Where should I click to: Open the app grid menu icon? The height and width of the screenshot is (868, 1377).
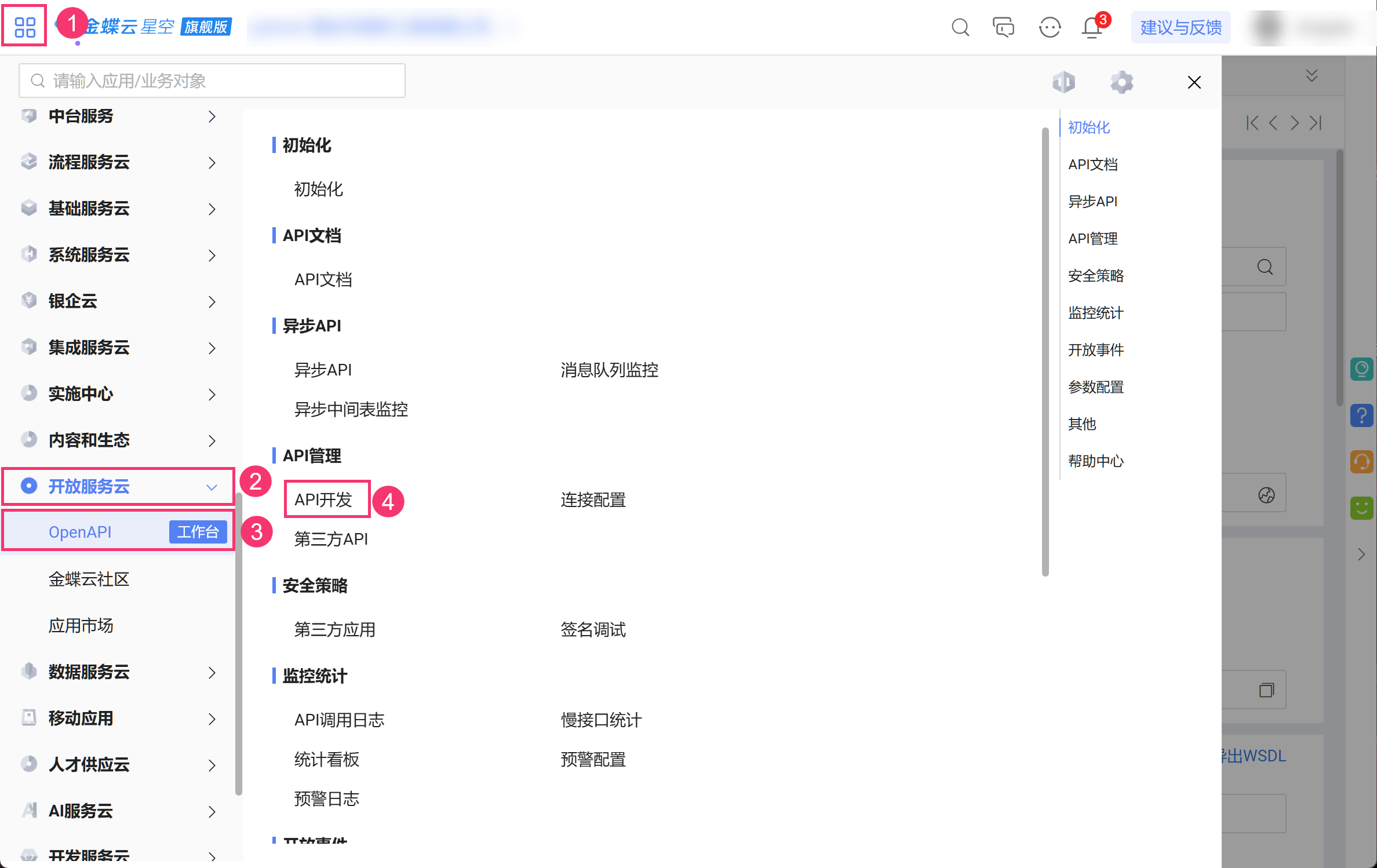coord(24,27)
